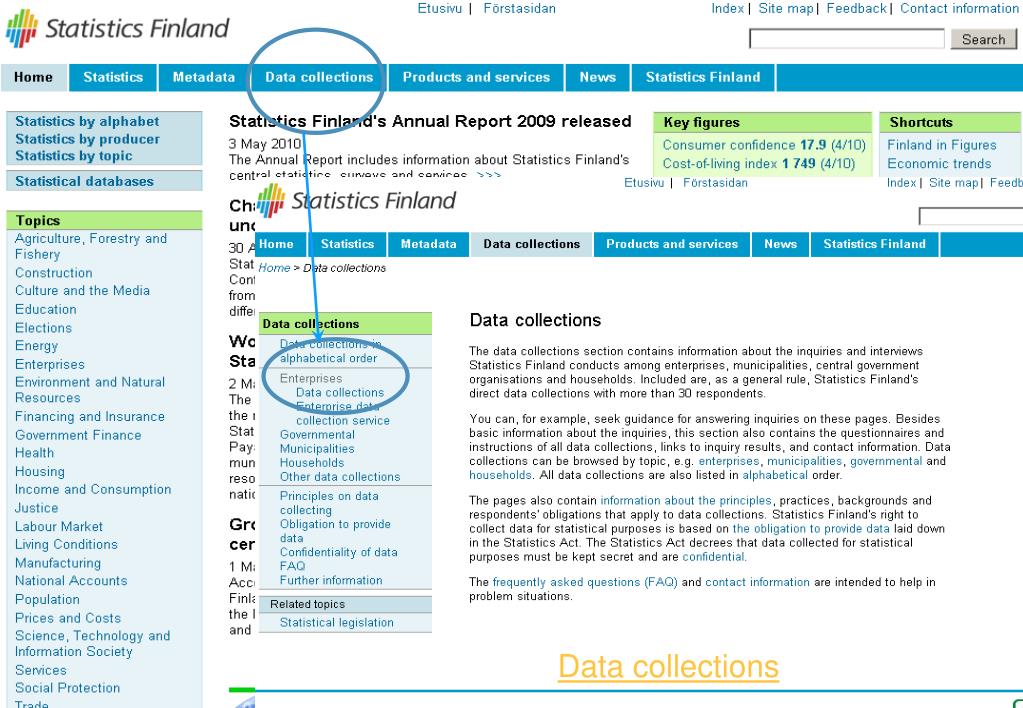The width and height of the screenshot is (1023, 708).
Task: Open Statistics by topic
Action: coord(74,156)
